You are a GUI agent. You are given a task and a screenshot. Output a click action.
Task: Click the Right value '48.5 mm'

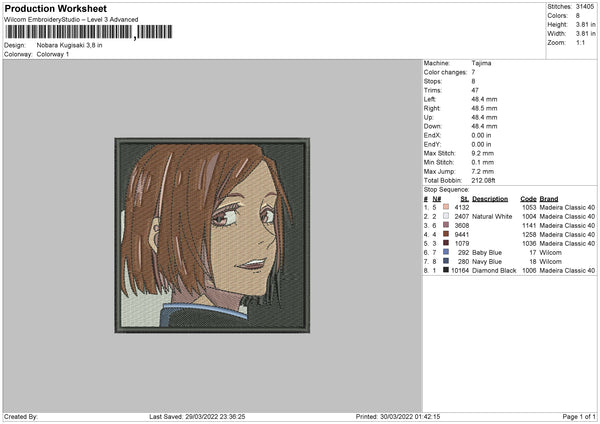484,108
